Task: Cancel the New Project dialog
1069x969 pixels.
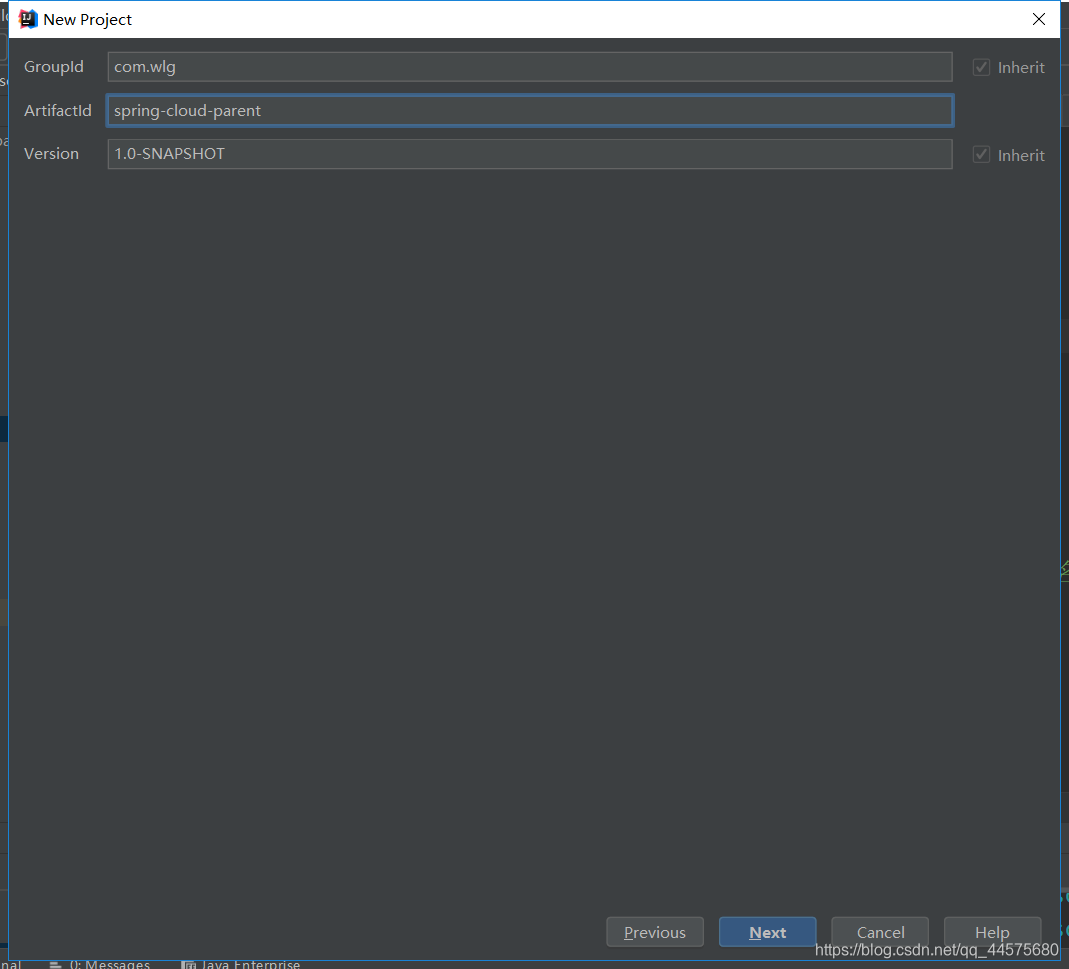Action: click(x=880, y=932)
